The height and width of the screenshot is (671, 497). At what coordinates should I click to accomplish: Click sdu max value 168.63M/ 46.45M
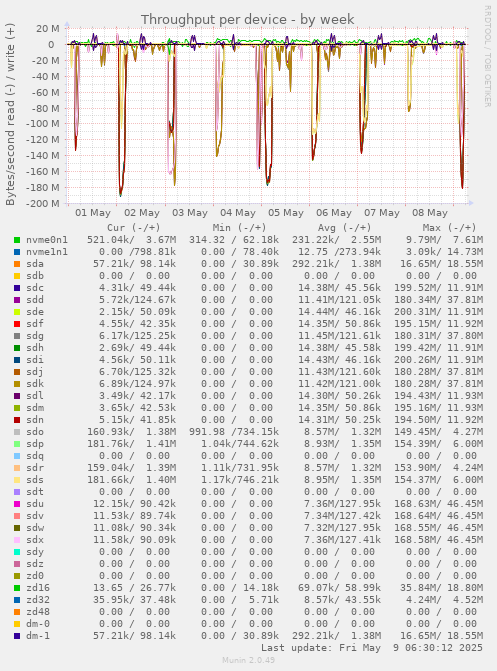pyautogui.click(x=438, y=504)
